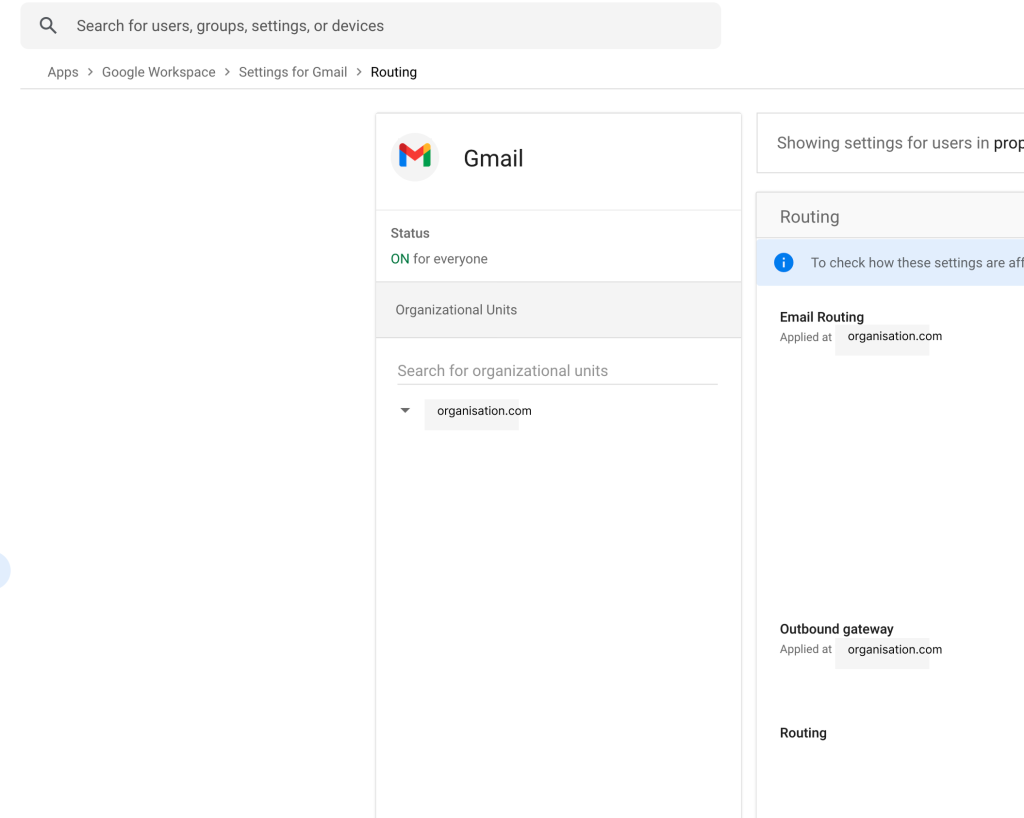Click the blue info icon in the banner
1024x818 pixels.
[x=784, y=262]
